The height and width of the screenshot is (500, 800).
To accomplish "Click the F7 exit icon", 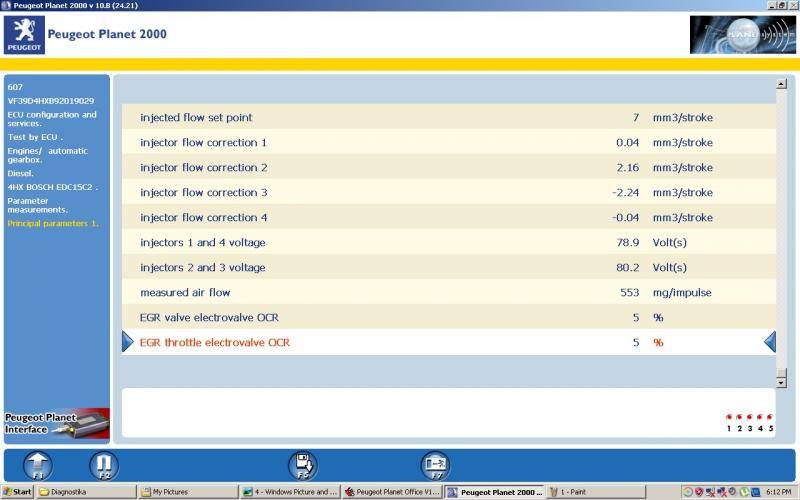I will [x=436, y=465].
